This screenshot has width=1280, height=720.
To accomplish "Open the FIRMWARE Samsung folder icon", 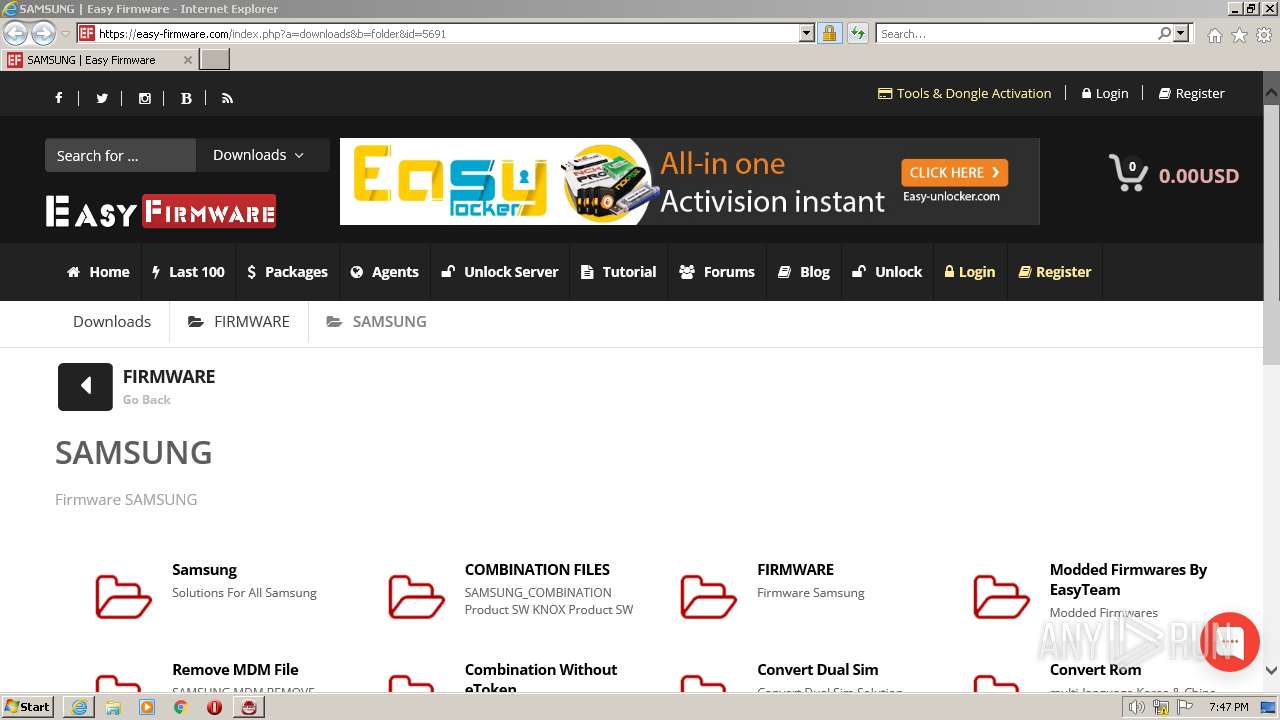I will pos(708,597).
